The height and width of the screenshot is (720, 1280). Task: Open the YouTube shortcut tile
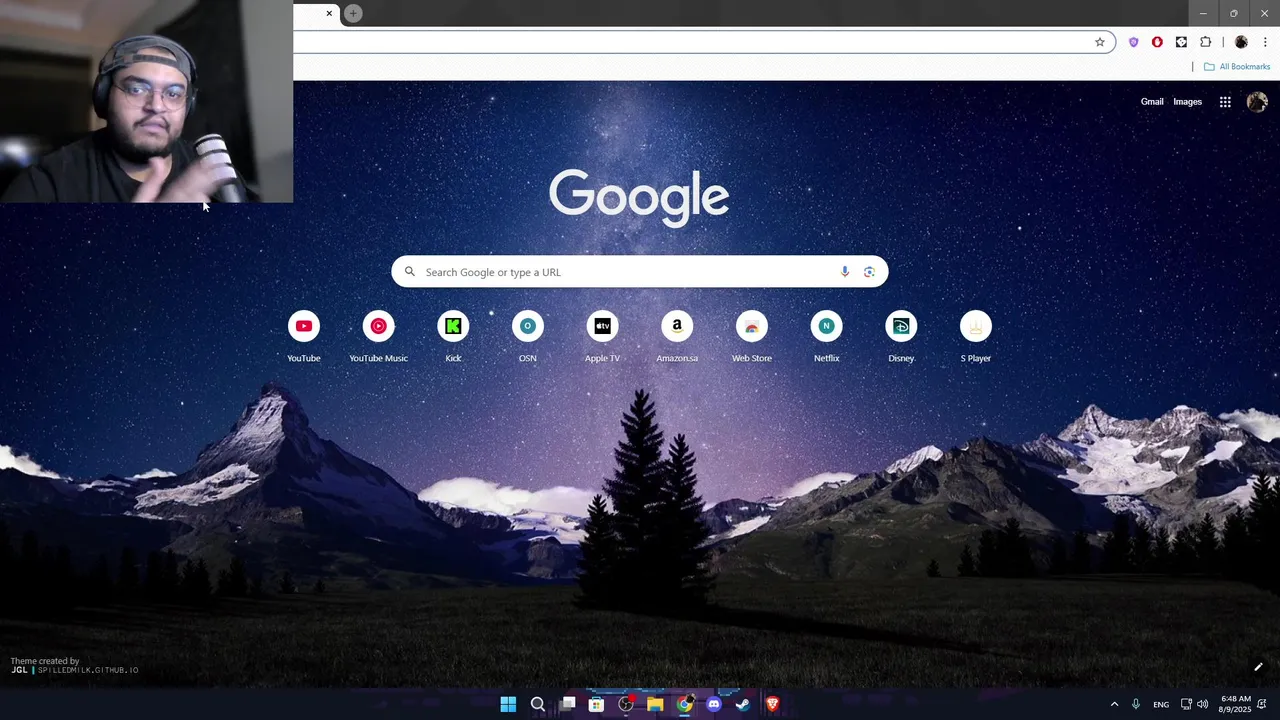(304, 337)
